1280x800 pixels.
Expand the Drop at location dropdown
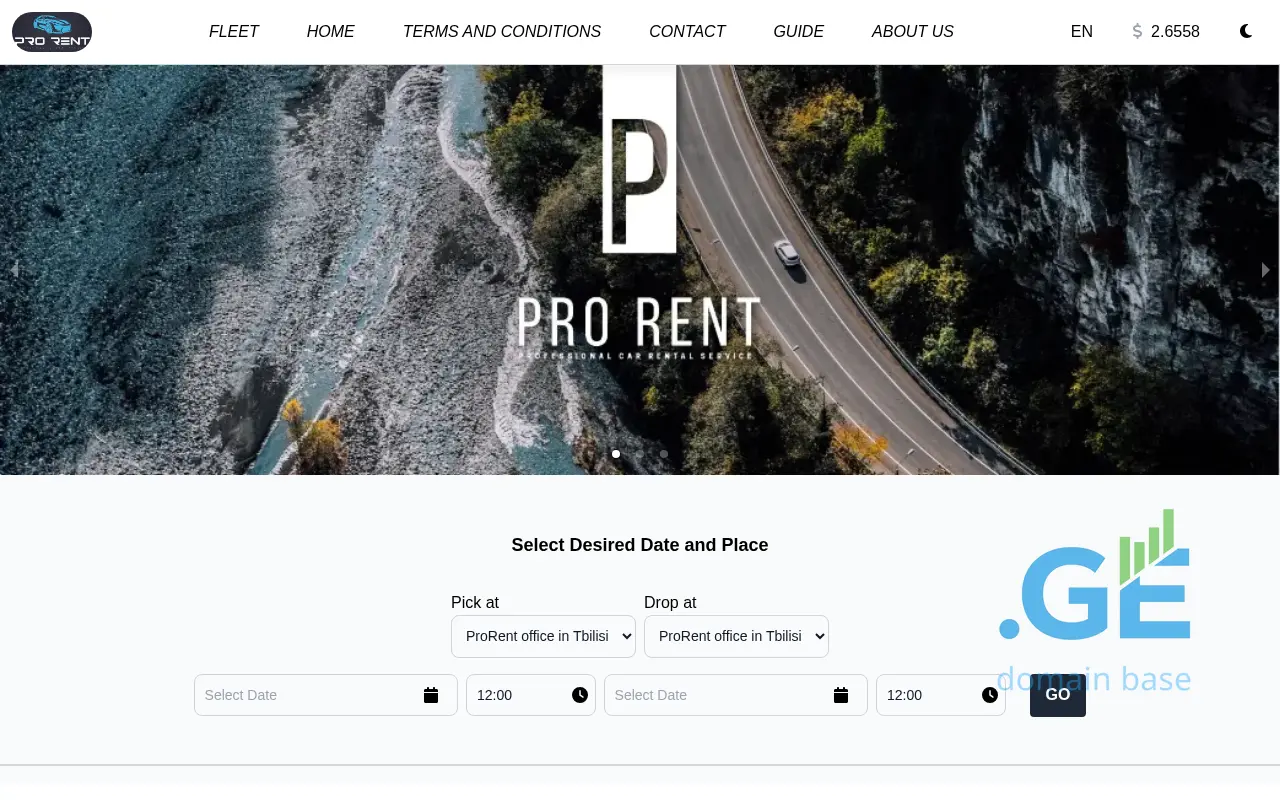click(736, 636)
